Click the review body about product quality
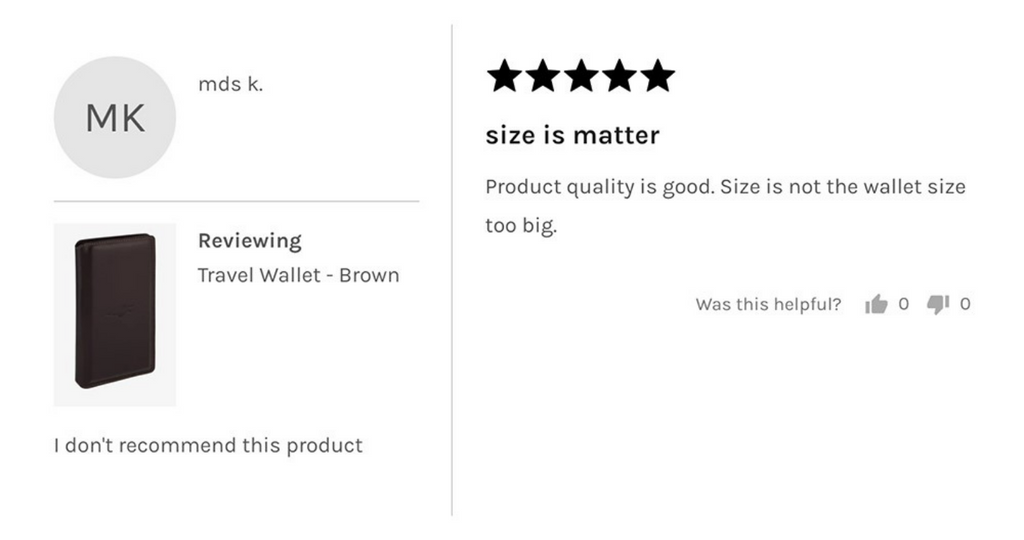 pyautogui.click(x=726, y=206)
